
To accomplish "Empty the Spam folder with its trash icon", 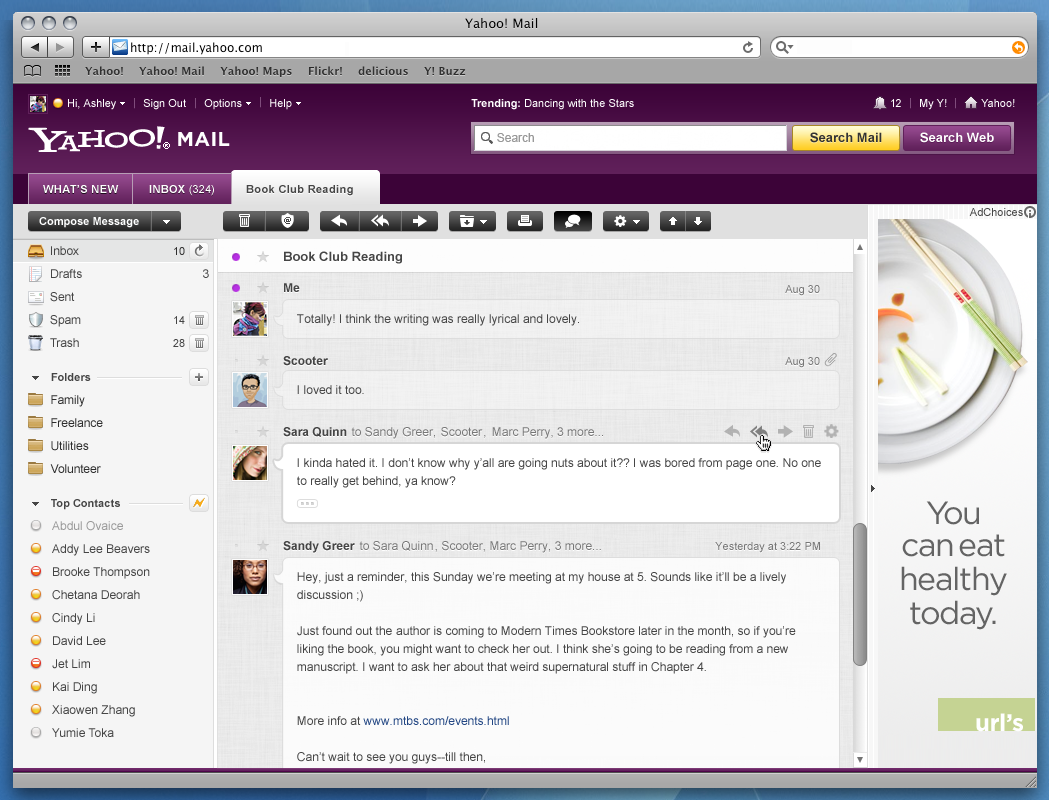I will pos(199,320).
